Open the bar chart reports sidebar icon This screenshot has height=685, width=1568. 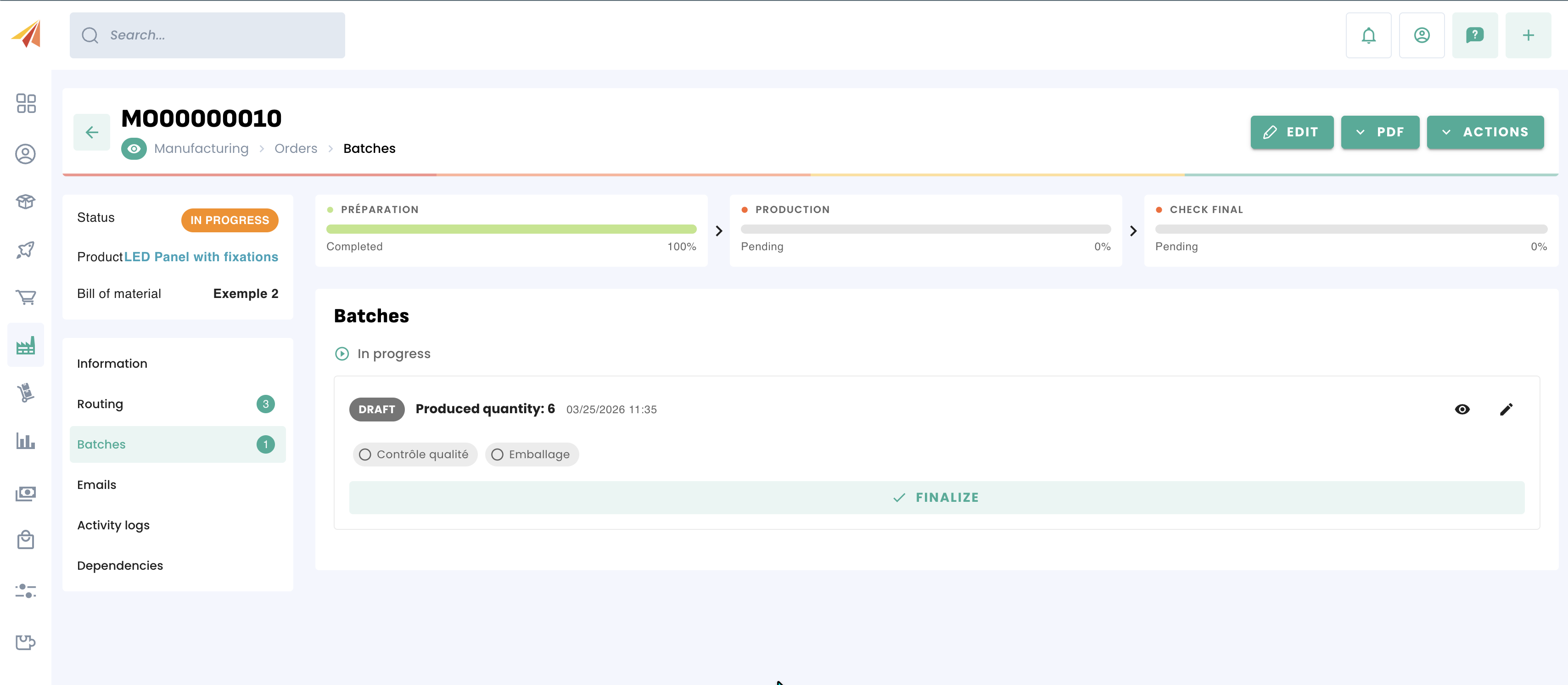[x=26, y=441]
